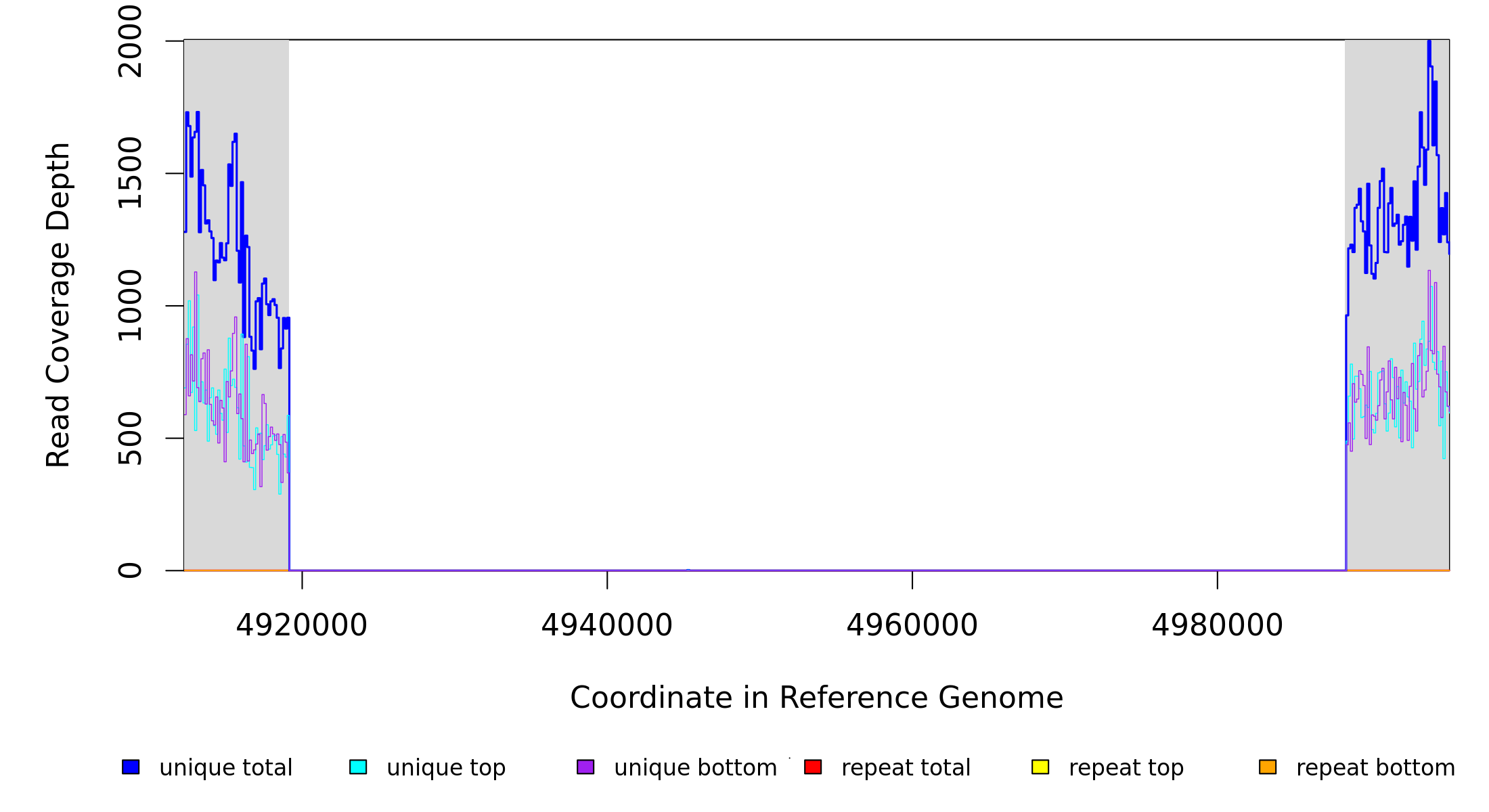
Task: Click the 'Coordinate in Reference Genome' axis title
Action: 816,698
